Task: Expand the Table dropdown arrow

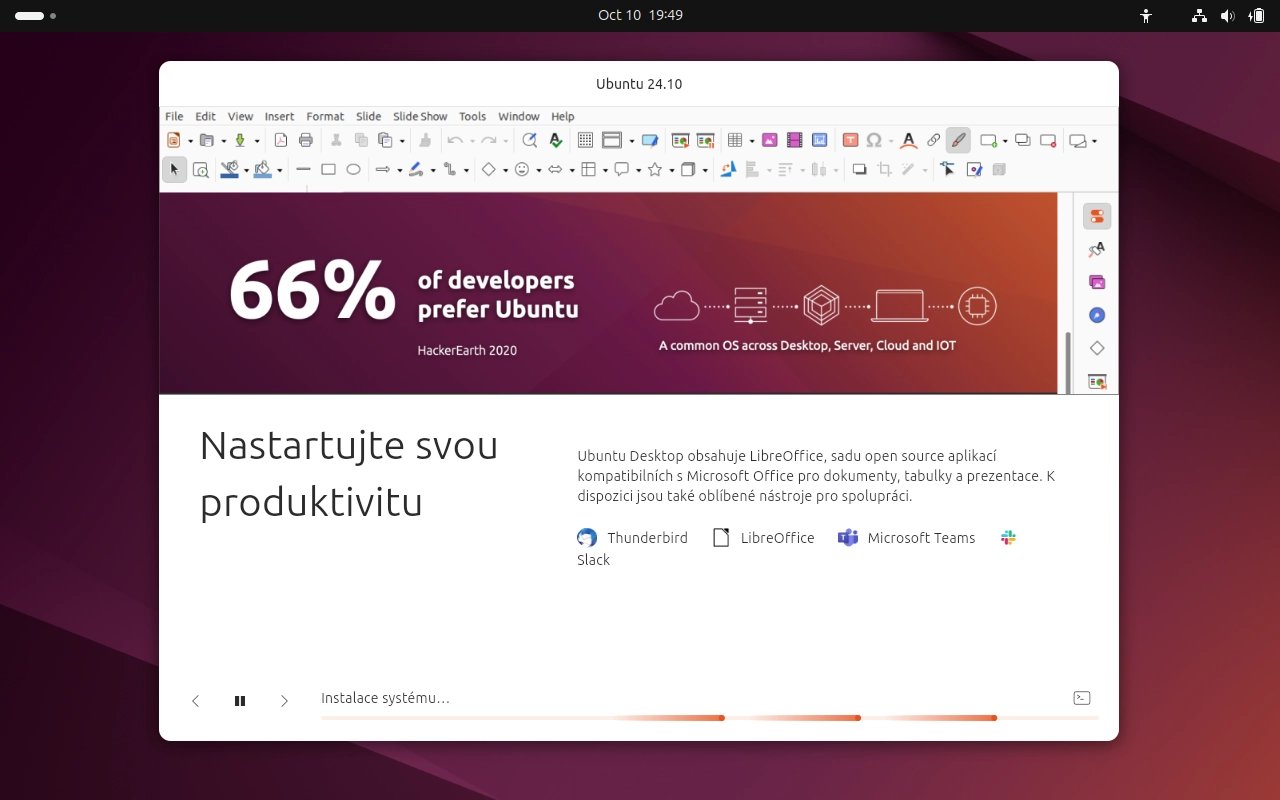Action: click(751, 141)
